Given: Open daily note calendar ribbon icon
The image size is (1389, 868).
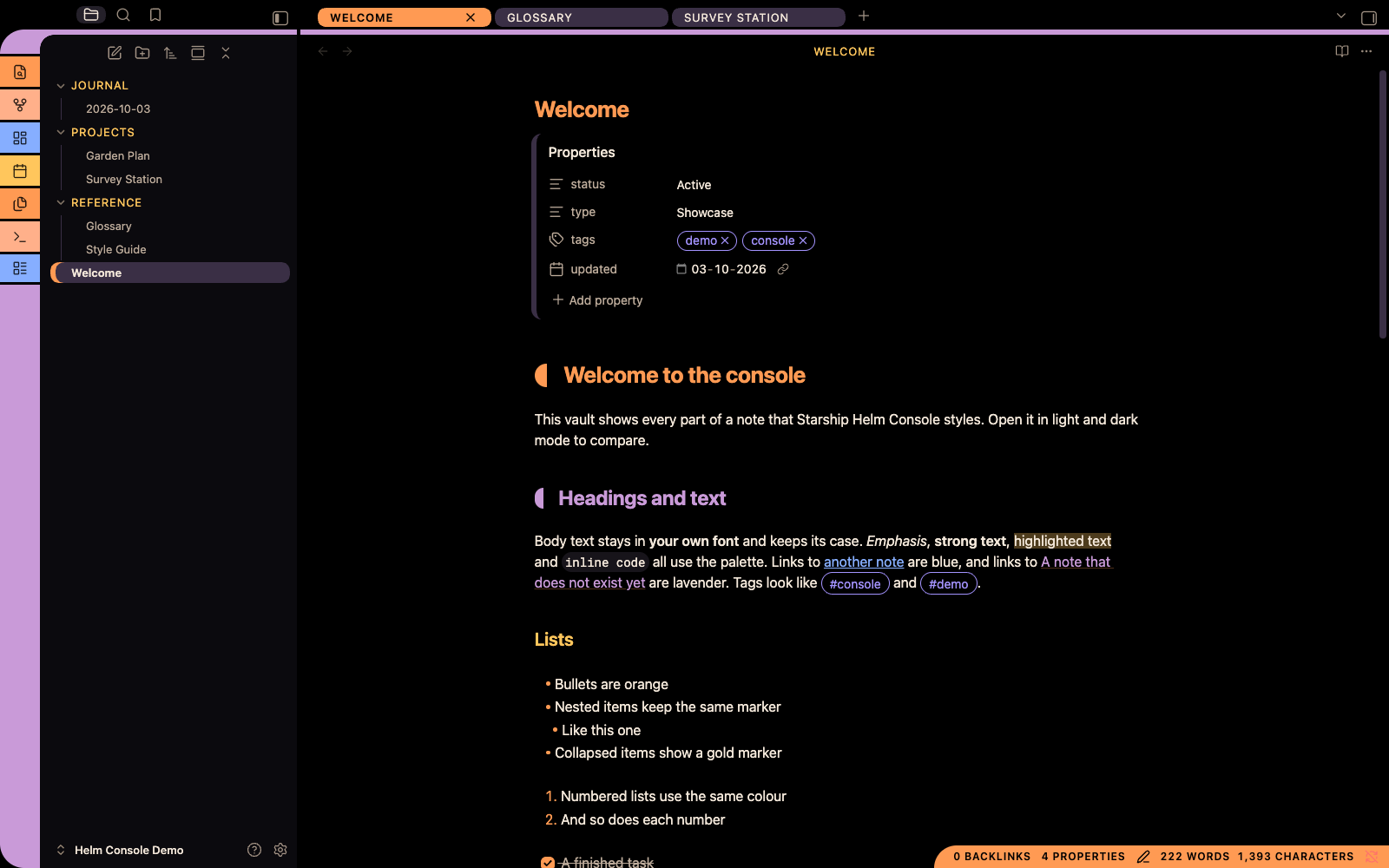Looking at the screenshot, I should click(20, 171).
